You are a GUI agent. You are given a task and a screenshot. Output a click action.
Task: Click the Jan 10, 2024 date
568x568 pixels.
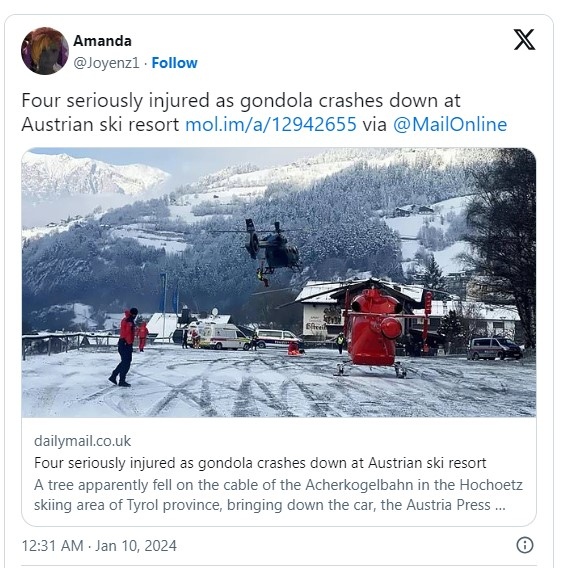pyautogui.click(x=136, y=546)
